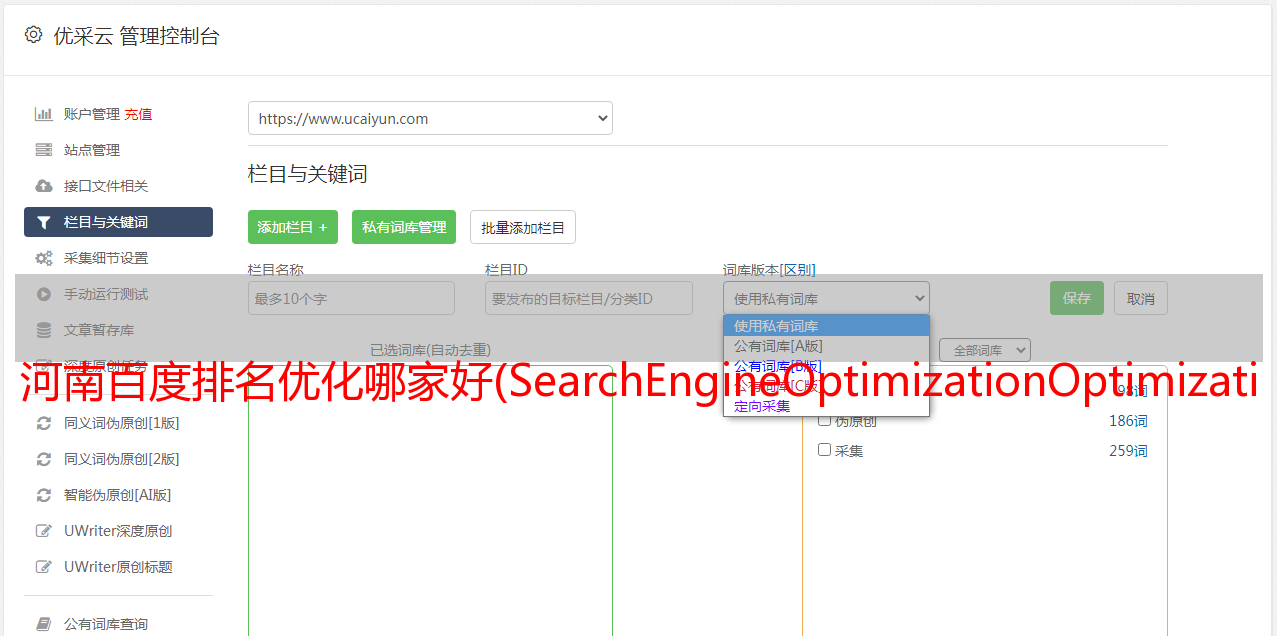Open the 同义词伪原创[1版] sidebar item

(118, 423)
